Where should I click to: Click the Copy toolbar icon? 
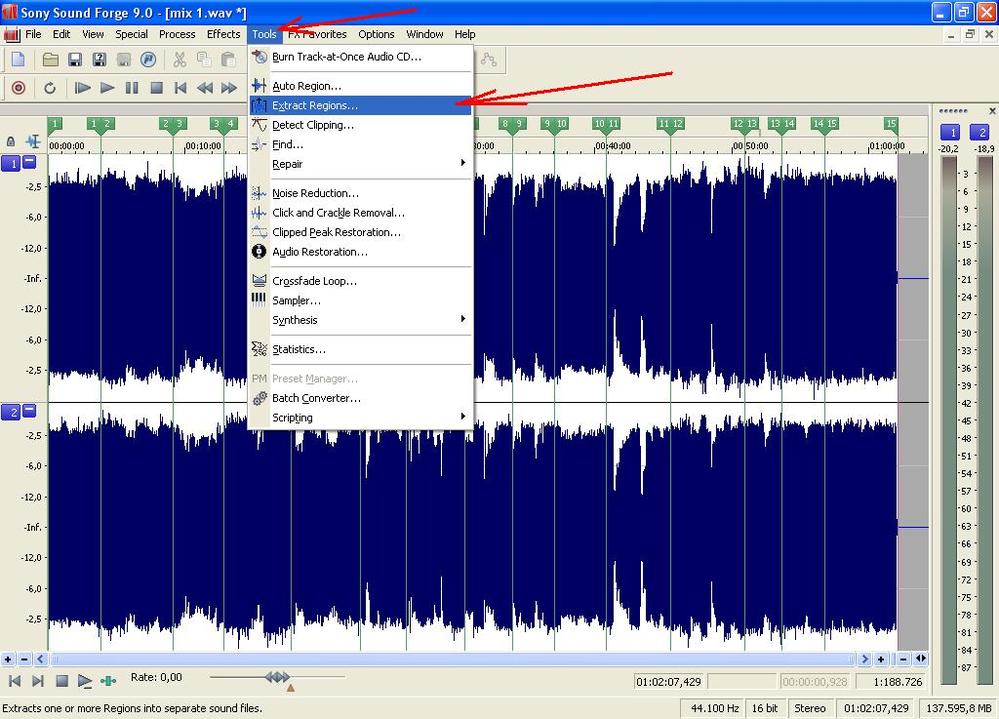pyautogui.click(x=204, y=59)
